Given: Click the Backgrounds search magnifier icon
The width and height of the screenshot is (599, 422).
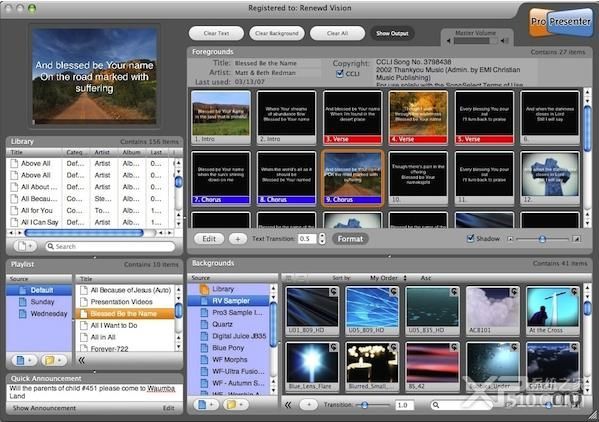Looking at the screenshot, I should [x=436, y=405].
